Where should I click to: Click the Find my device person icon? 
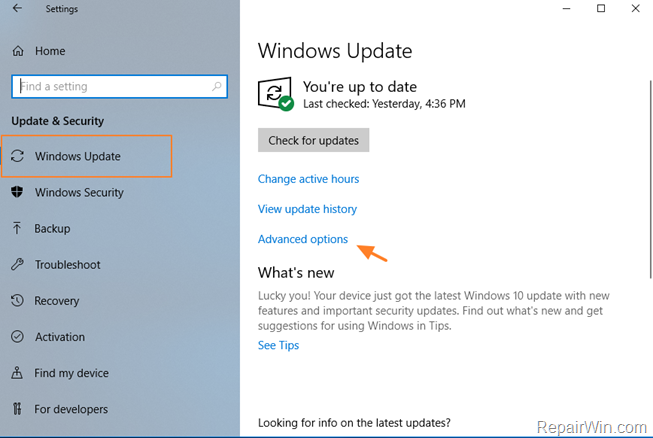[17, 373]
